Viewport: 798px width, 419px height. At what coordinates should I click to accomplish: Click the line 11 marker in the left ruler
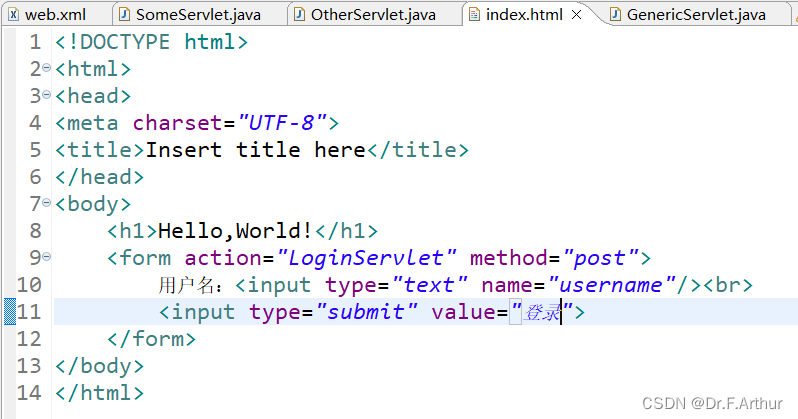tap(10, 312)
